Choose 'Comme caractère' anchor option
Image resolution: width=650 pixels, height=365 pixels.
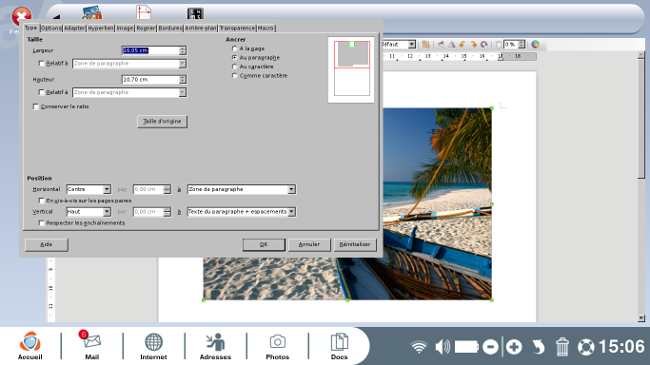point(235,75)
